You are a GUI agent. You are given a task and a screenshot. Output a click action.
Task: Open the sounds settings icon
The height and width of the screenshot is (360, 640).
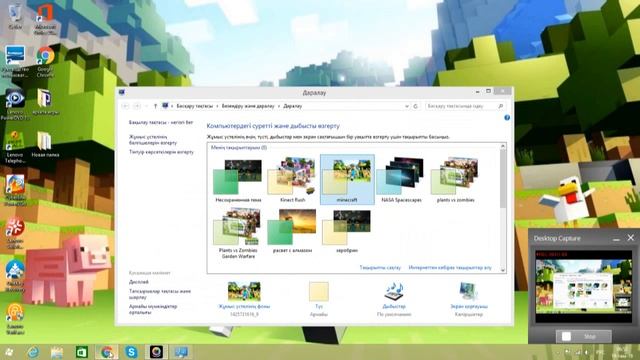point(394,291)
